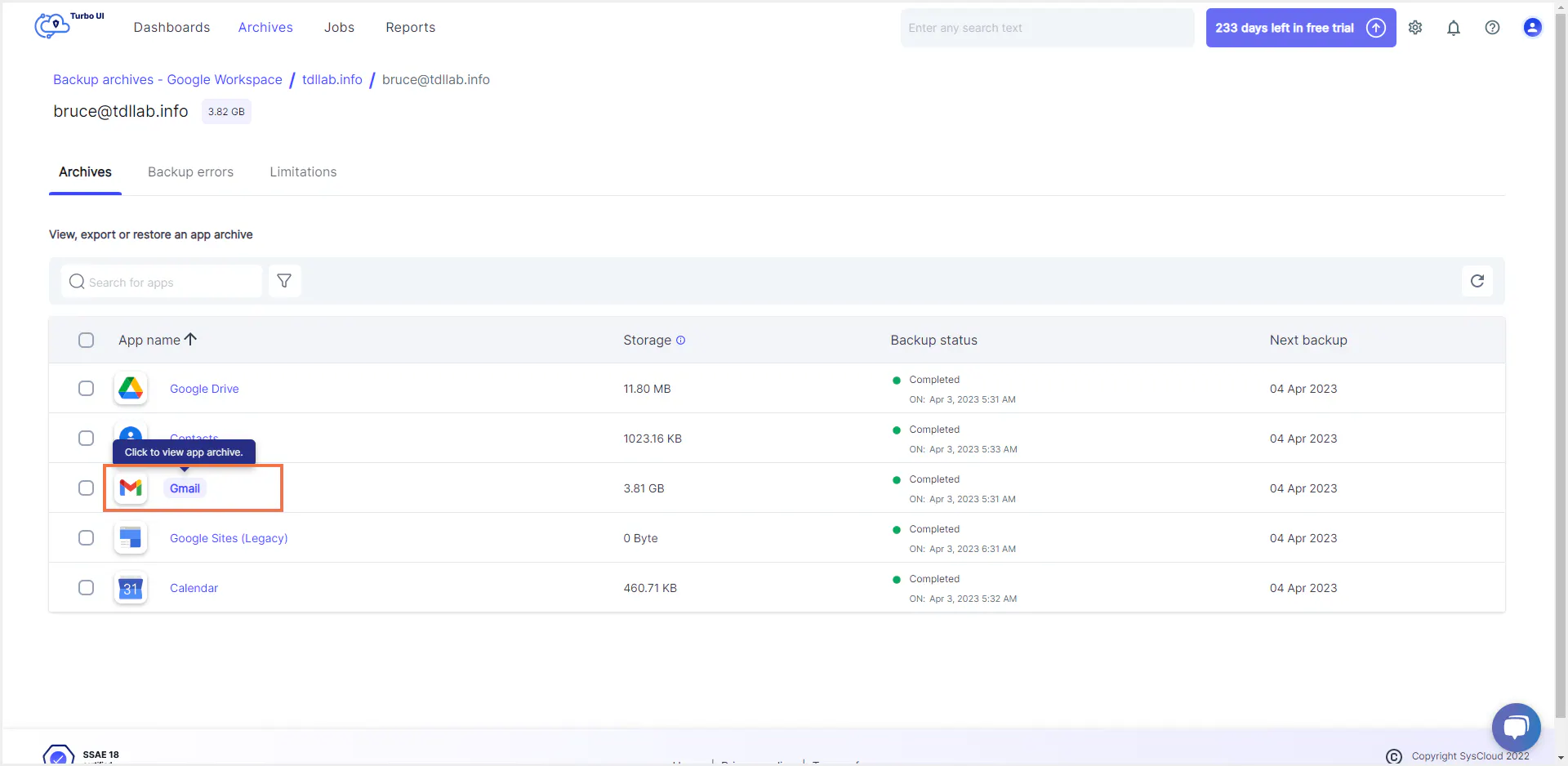1568x766 pixels.
Task: Open the user profile avatar
Action: [x=1532, y=28]
